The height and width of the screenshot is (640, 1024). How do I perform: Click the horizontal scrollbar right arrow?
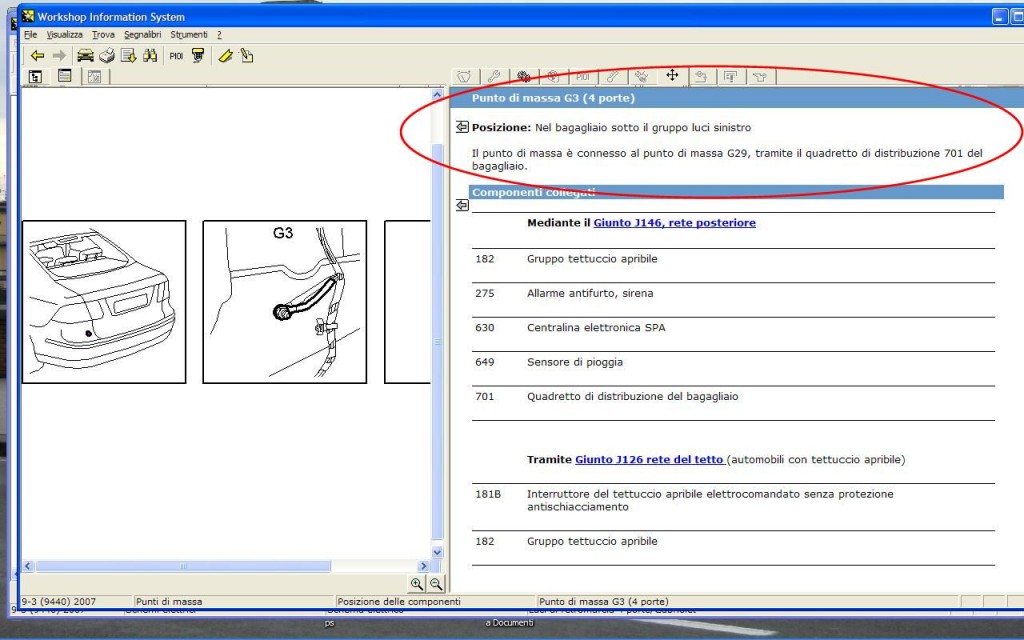click(424, 566)
